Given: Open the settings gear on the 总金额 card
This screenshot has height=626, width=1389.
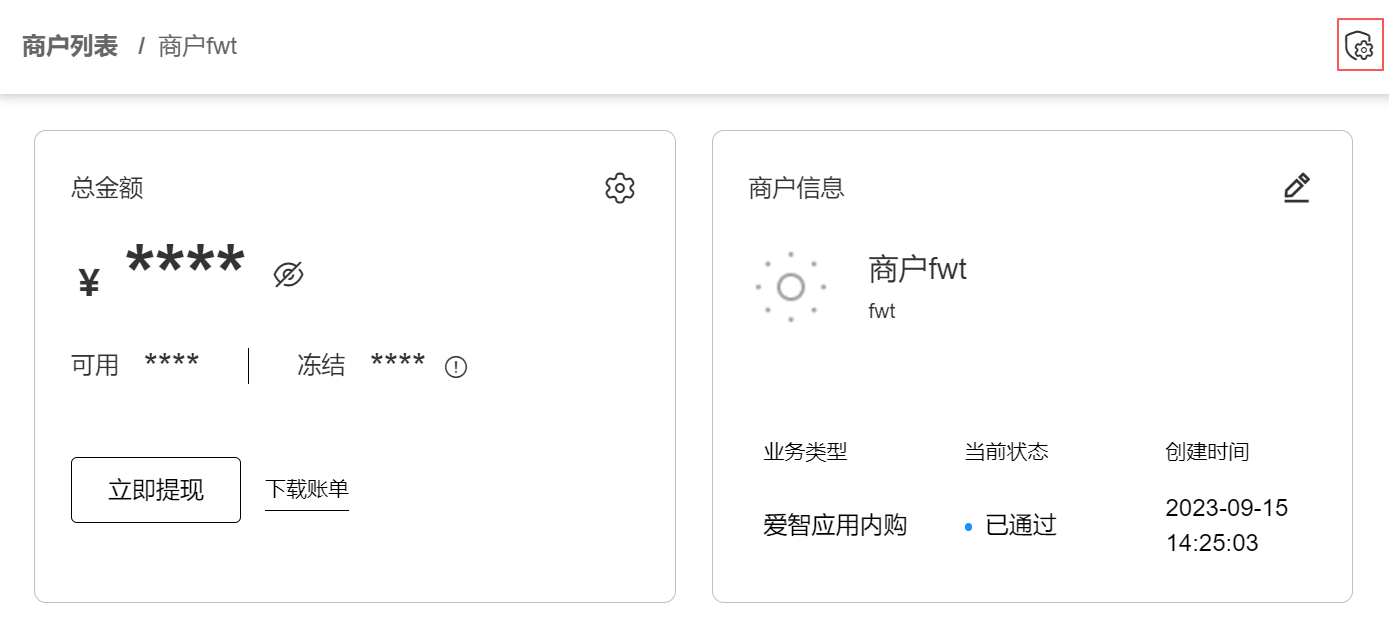Looking at the screenshot, I should (618, 187).
